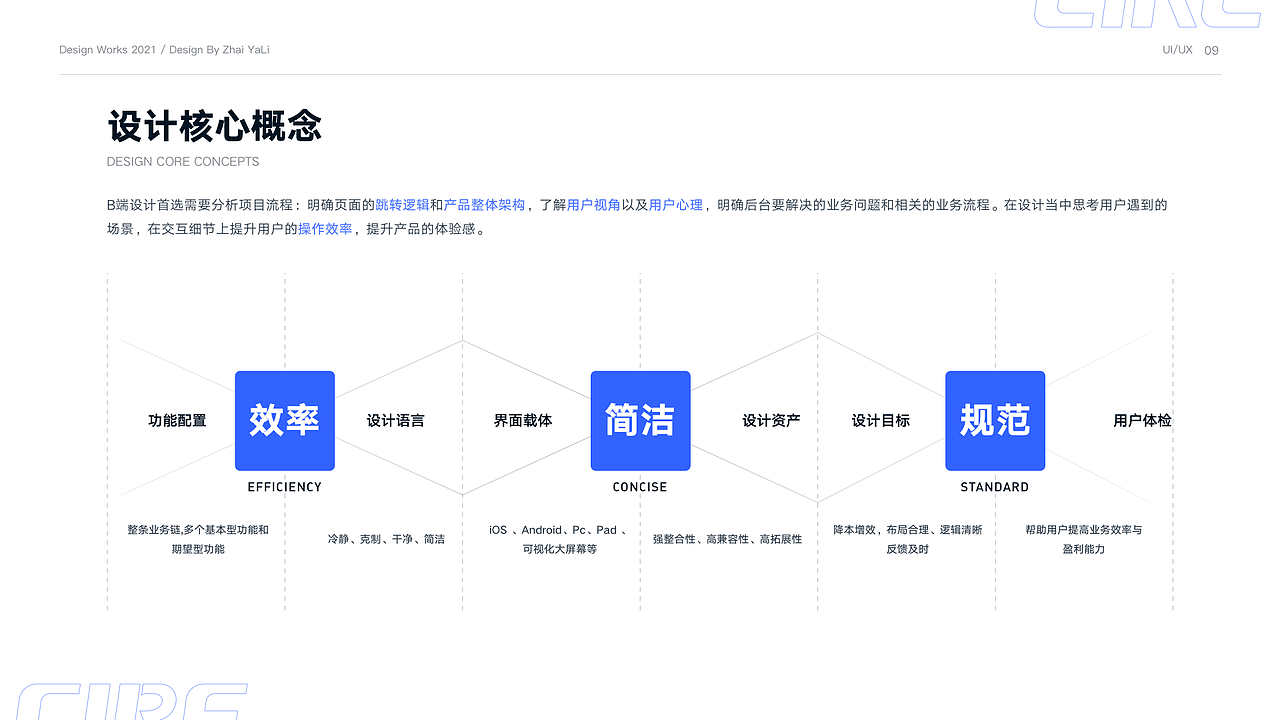
Task: Click the 界面载体 label
Action: [523, 421]
